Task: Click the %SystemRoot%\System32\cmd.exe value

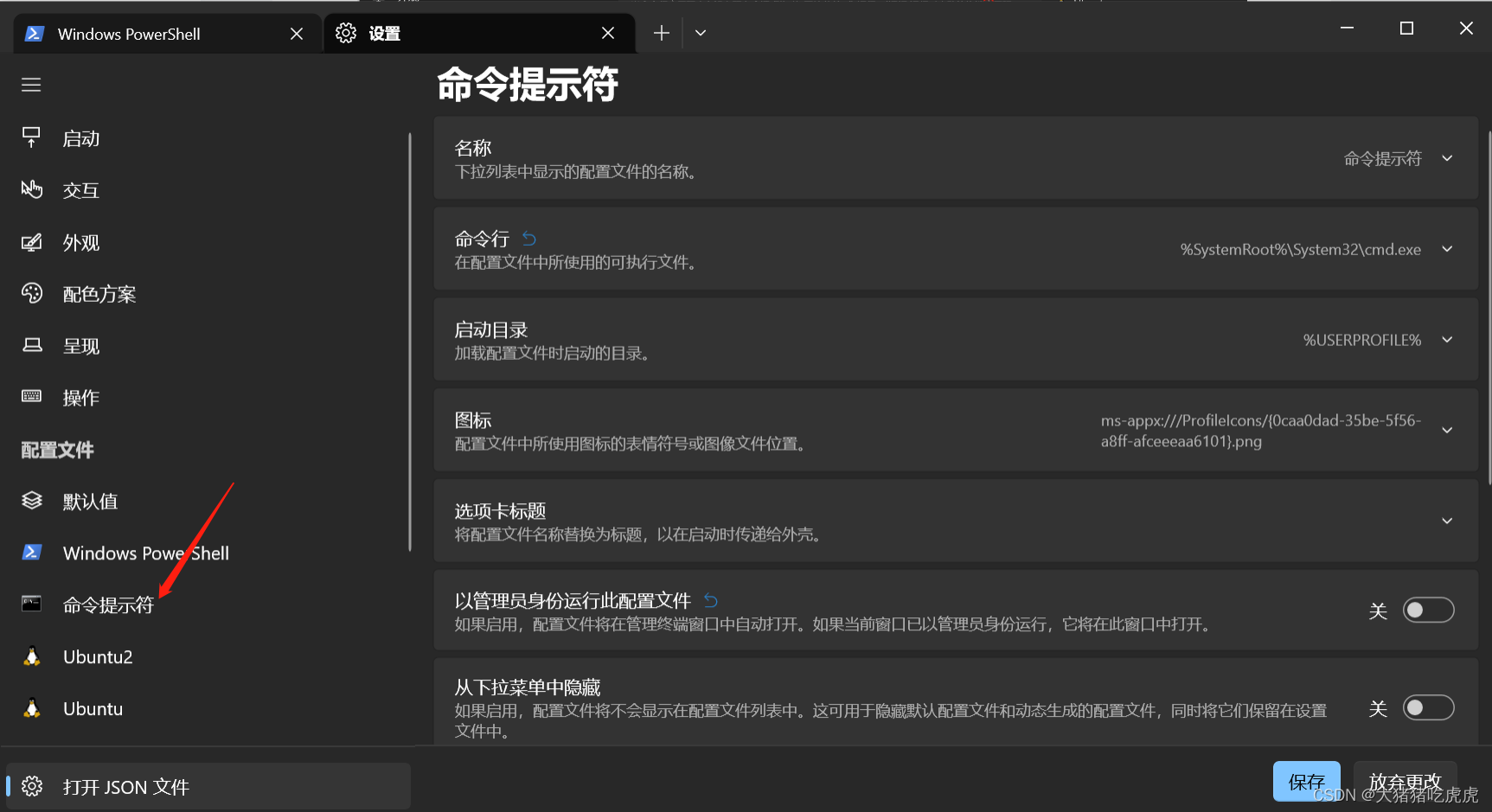Action: pos(1301,249)
